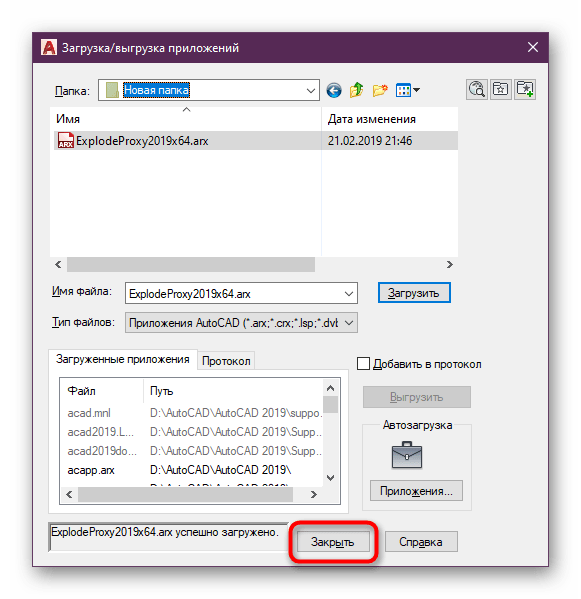The width and height of the screenshot is (581, 599).
Task: Expand the 'Тип файлов' file type dropdown
Action: (x=349, y=323)
